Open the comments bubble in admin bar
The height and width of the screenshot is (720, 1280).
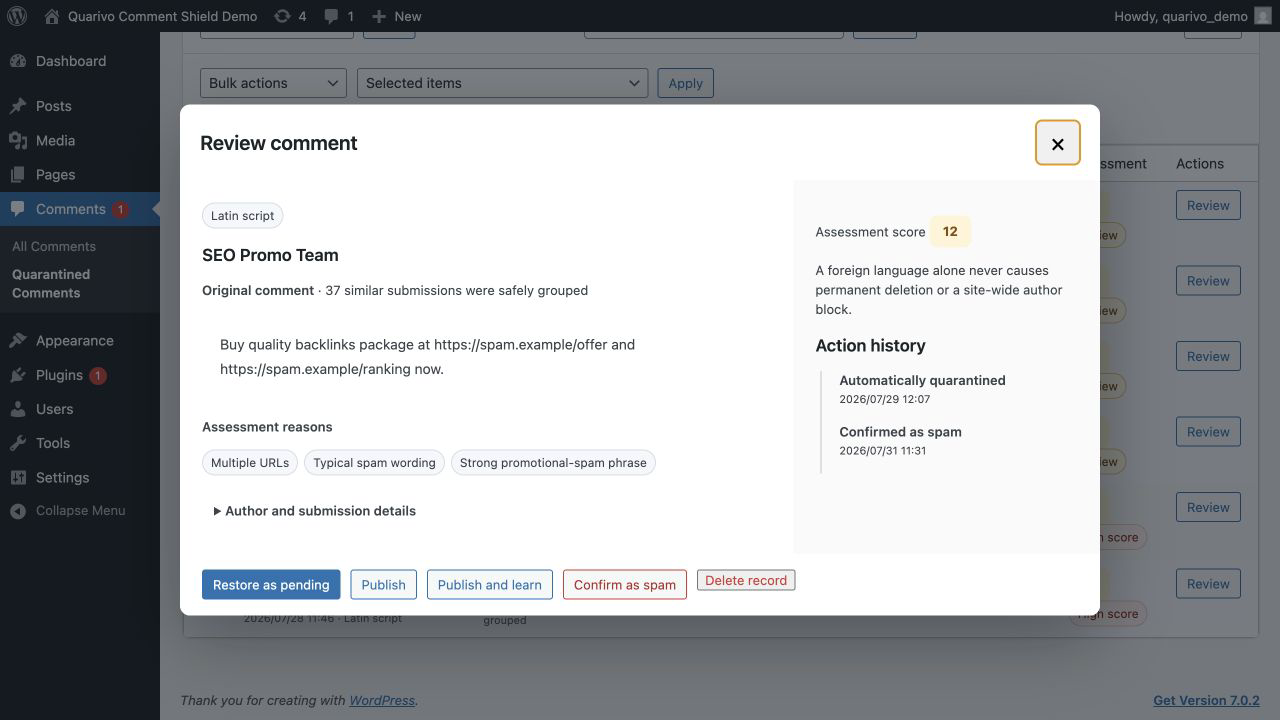tap(337, 16)
